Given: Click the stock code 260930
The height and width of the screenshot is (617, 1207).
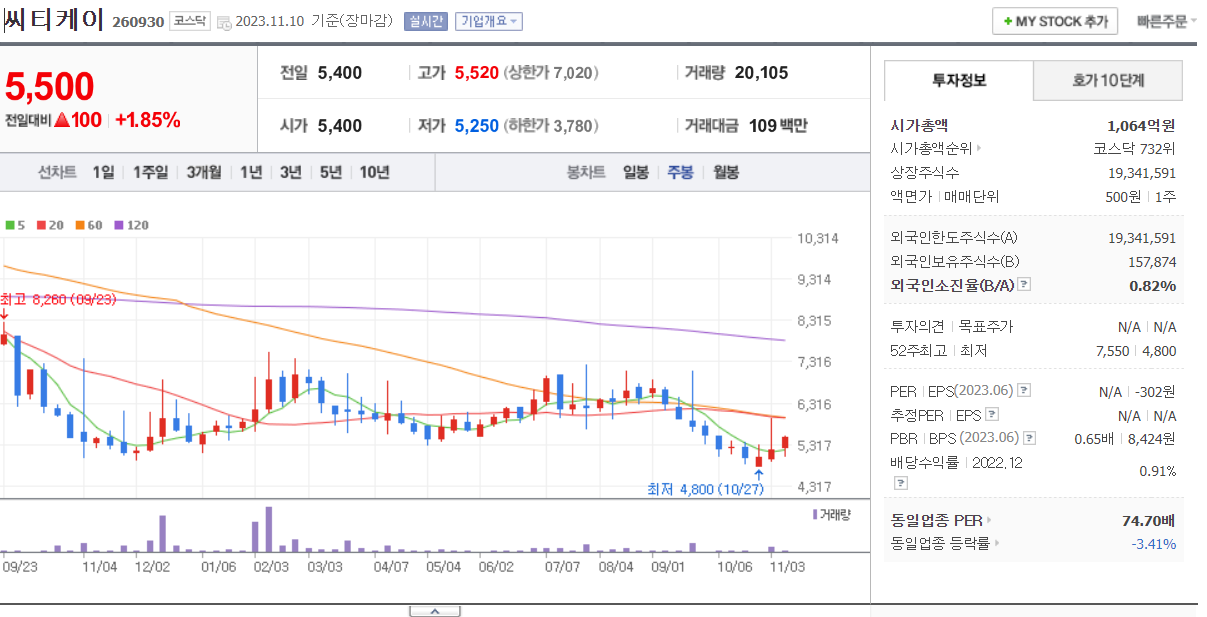Looking at the screenshot, I should (x=138, y=22).
